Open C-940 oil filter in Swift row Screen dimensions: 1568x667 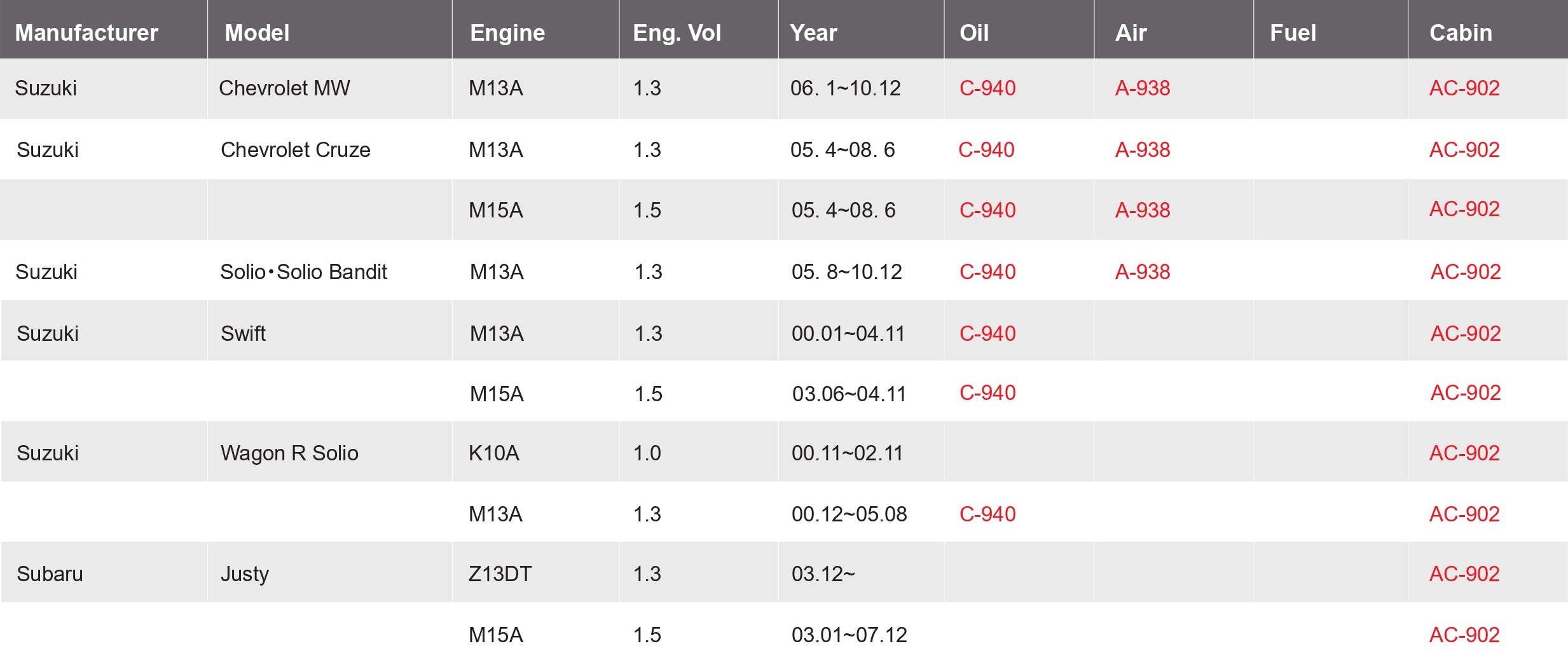pyautogui.click(x=987, y=333)
